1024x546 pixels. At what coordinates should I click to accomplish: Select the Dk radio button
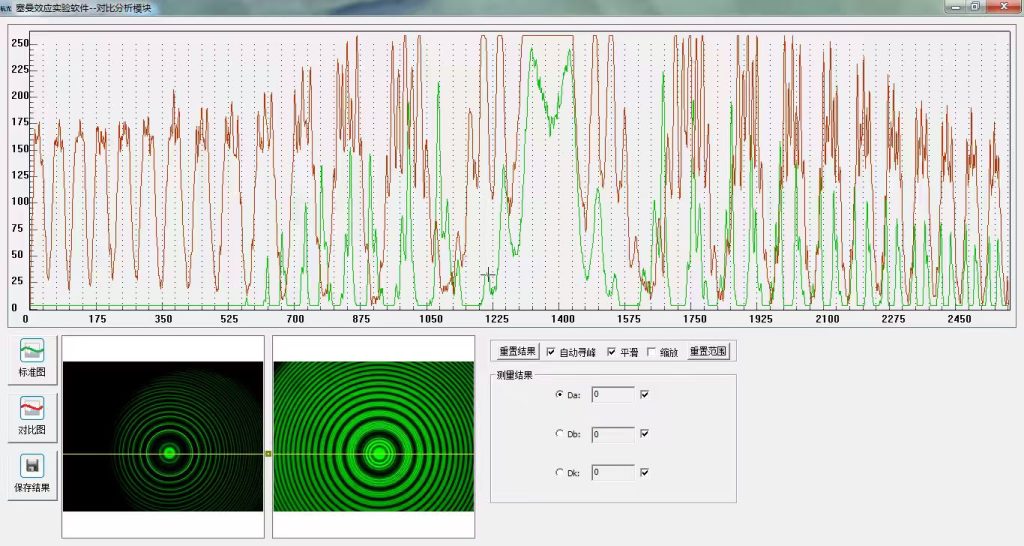coord(559,472)
